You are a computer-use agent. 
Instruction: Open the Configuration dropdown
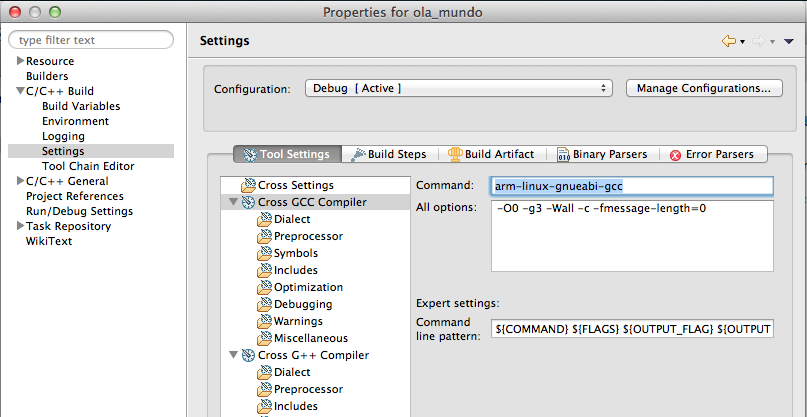point(458,88)
